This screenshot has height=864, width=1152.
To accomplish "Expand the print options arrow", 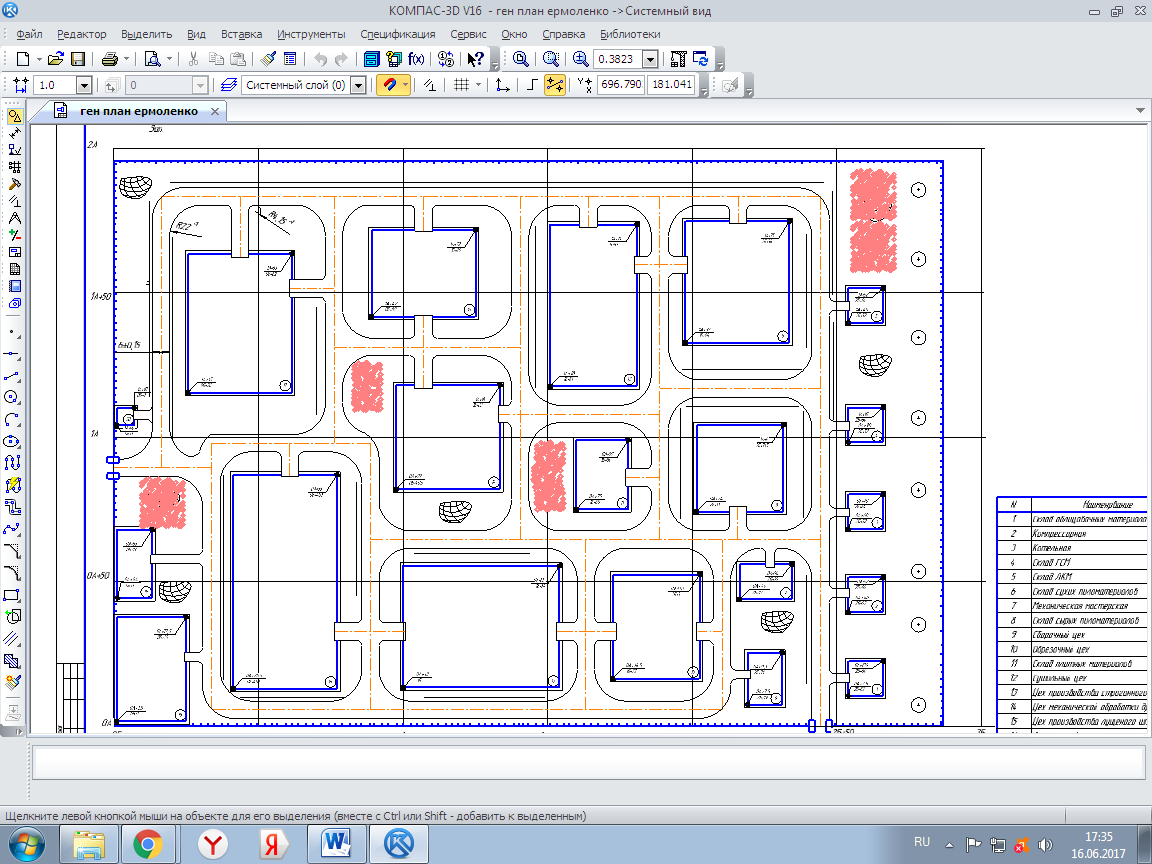I will (x=126, y=59).
